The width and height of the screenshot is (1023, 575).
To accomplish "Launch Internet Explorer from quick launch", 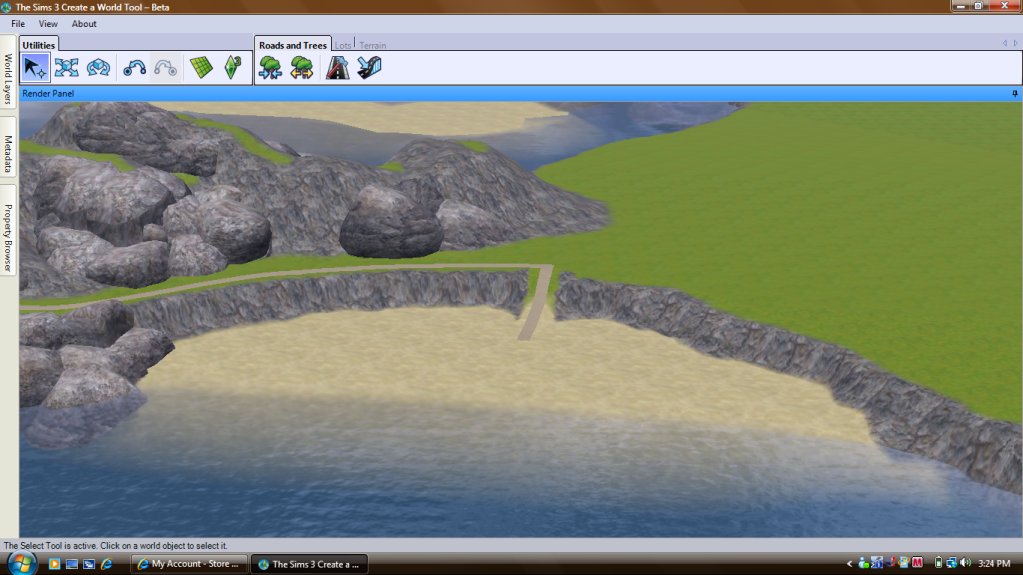I will tap(106, 564).
